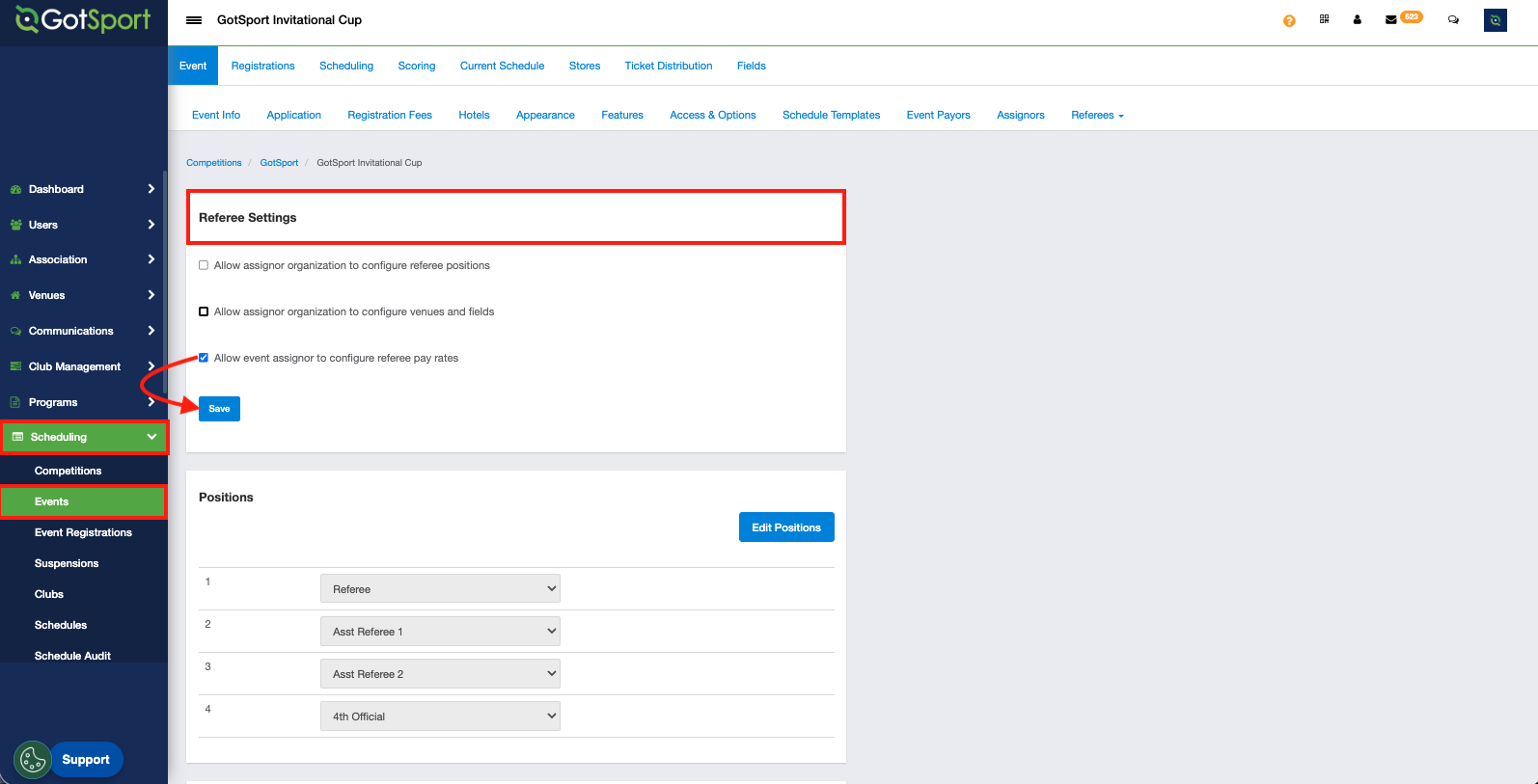Open the Asst Referee 2 dropdown

point(440,674)
